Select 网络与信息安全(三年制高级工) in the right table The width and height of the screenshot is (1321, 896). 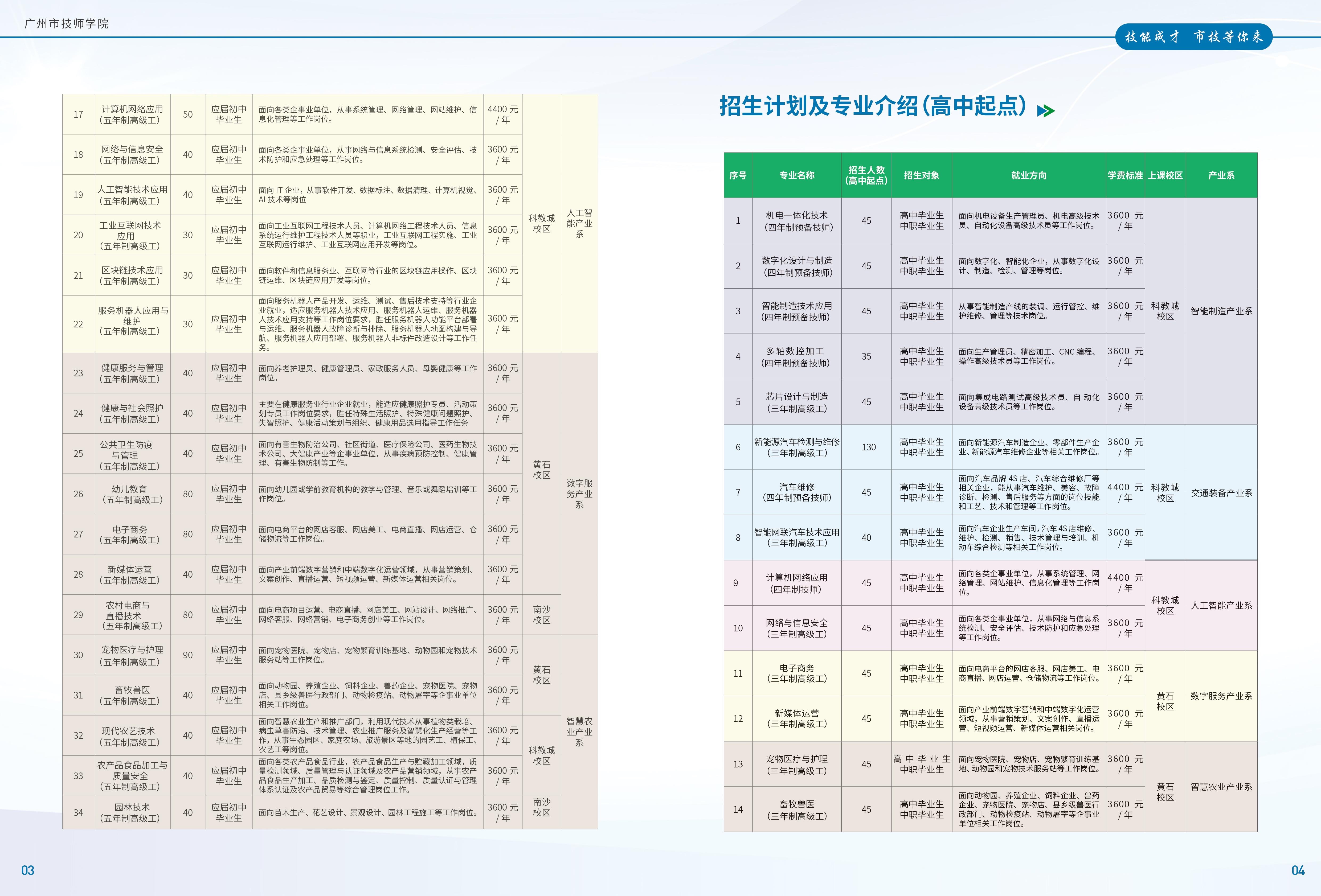click(796, 628)
